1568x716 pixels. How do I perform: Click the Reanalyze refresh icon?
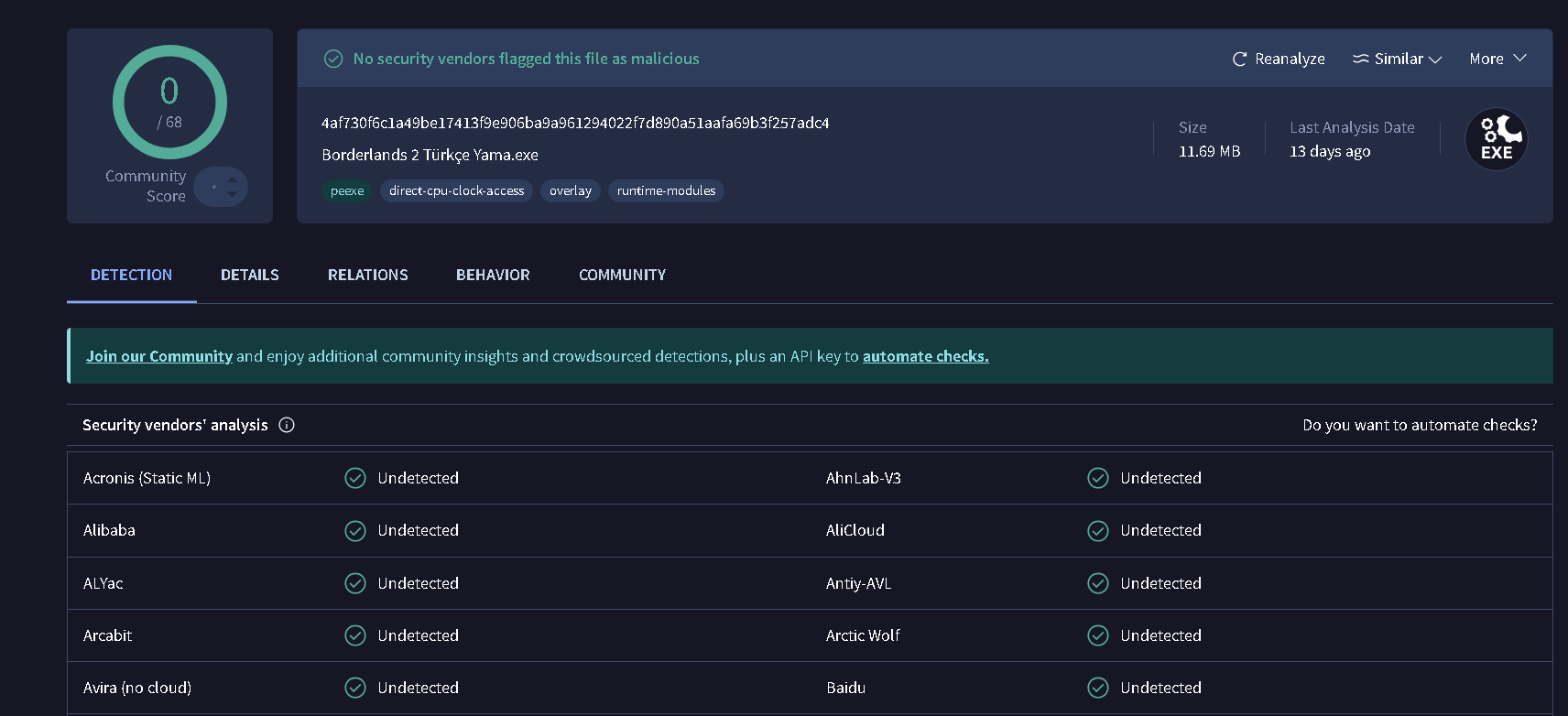pyautogui.click(x=1239, y=59)
